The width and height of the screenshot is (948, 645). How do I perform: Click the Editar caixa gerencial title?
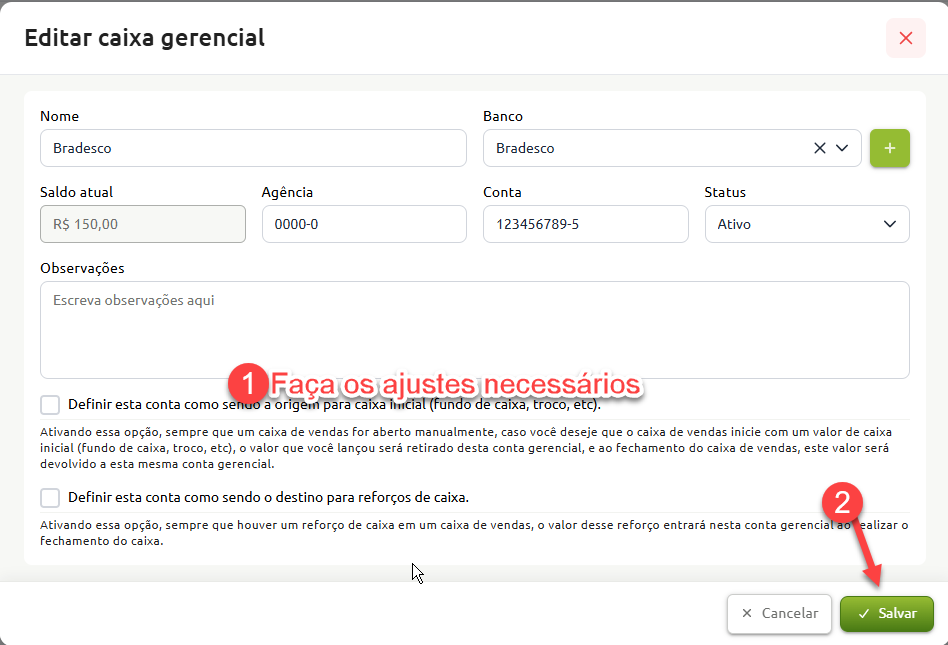144,37
